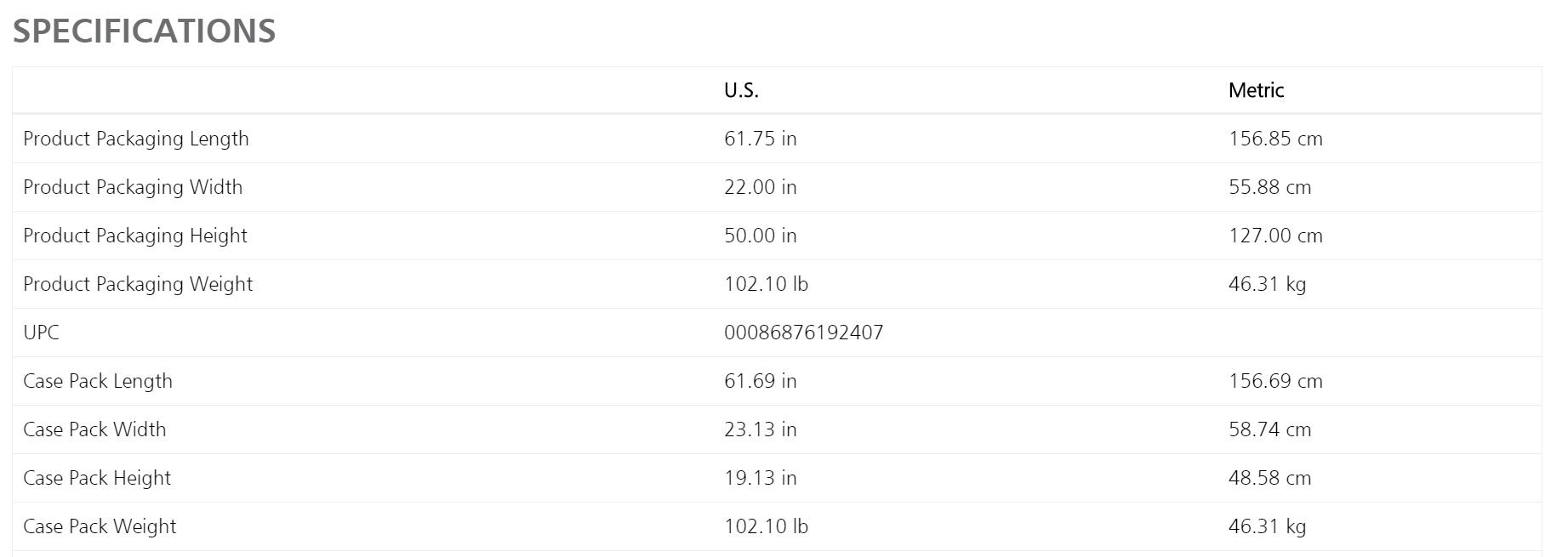Click the Case Pack Height label
The width and height of the screenshot is (1568, 557).
pos(97,478)
